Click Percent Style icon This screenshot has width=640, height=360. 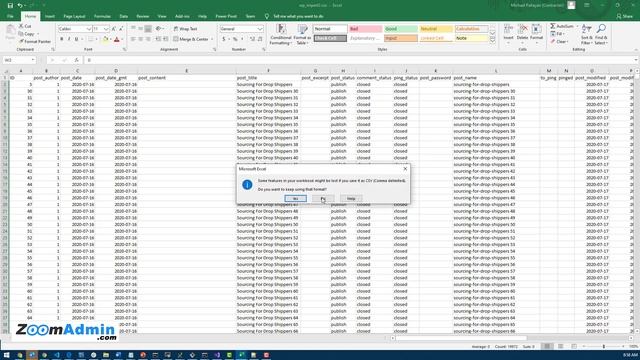pos(235,39)
